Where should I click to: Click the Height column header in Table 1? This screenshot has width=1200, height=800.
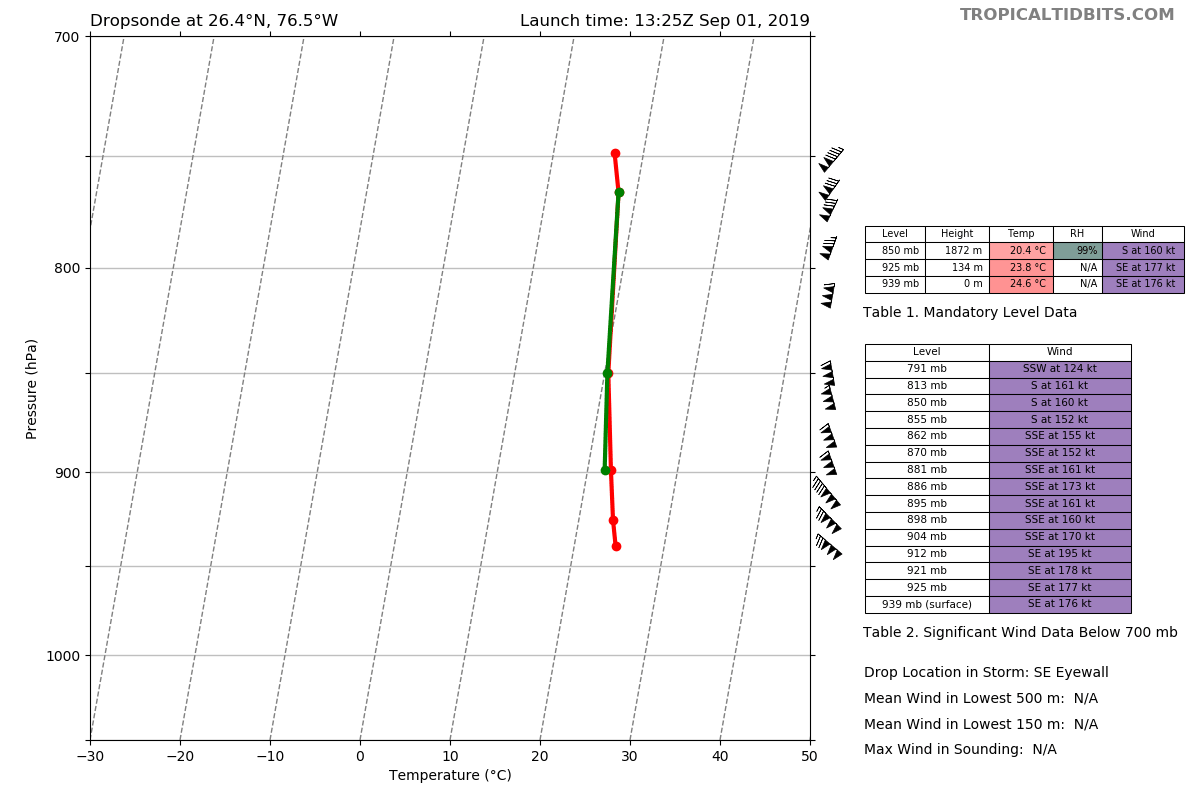(x=957, y=234)
